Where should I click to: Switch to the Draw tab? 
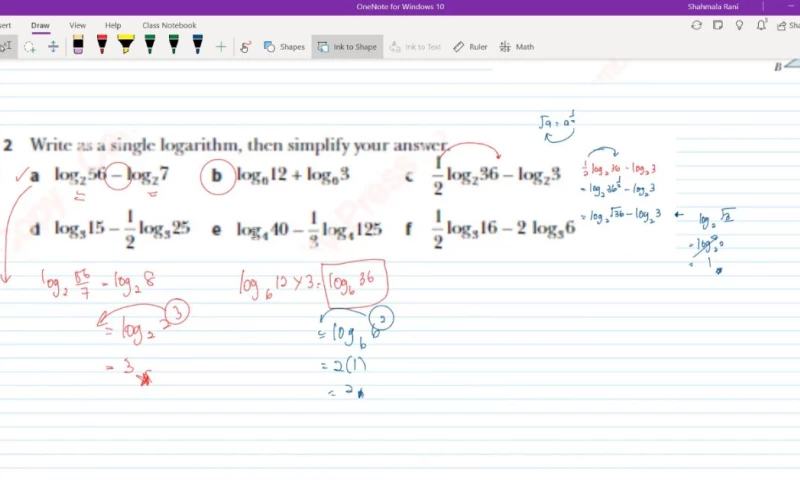40,25
